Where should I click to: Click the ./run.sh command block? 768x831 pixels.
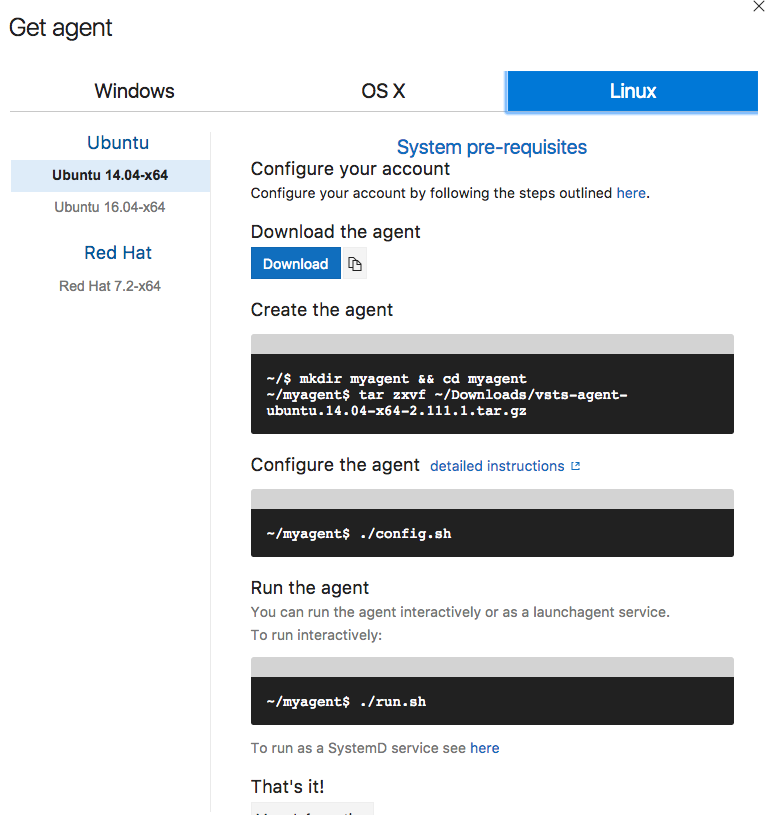point(492,701)
